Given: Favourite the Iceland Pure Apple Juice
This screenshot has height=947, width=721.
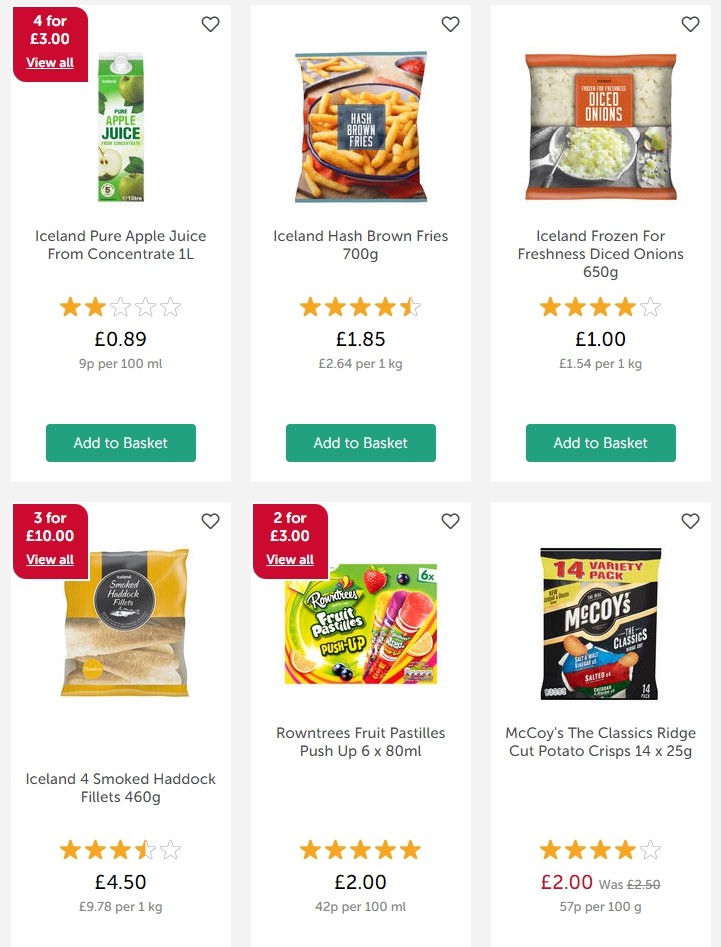Looking at the screenshot, I should [210, 24].
